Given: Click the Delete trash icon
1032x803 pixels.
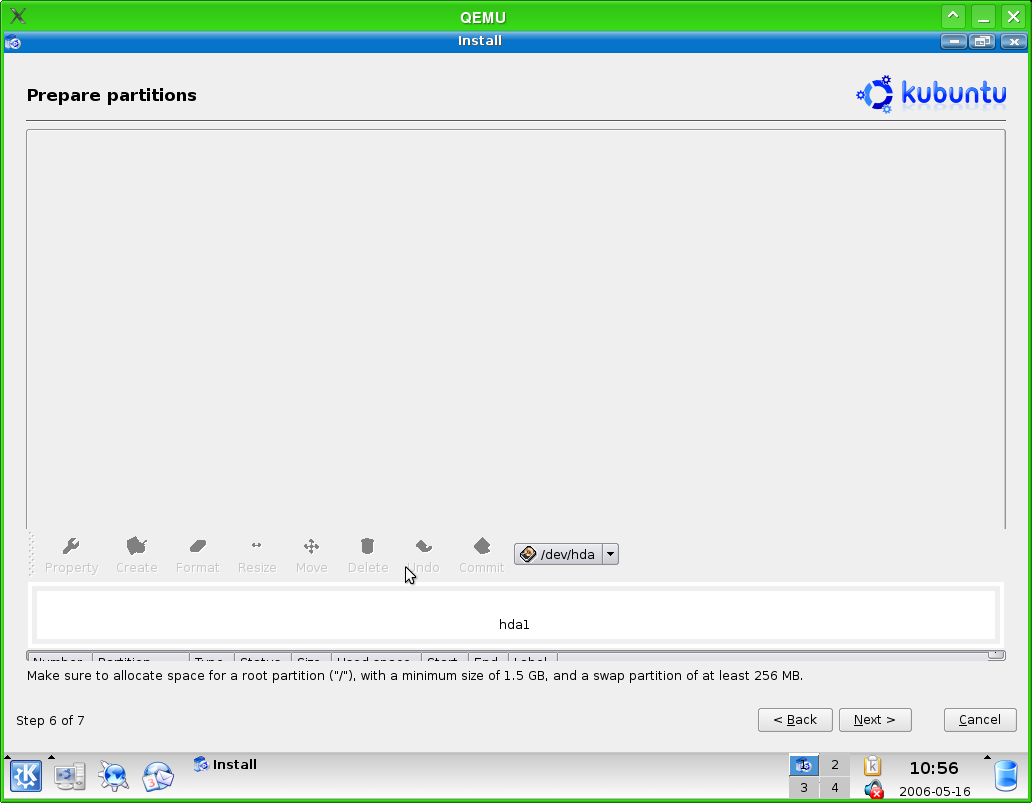Looking at the screenshot, I should tap(367, 554).
